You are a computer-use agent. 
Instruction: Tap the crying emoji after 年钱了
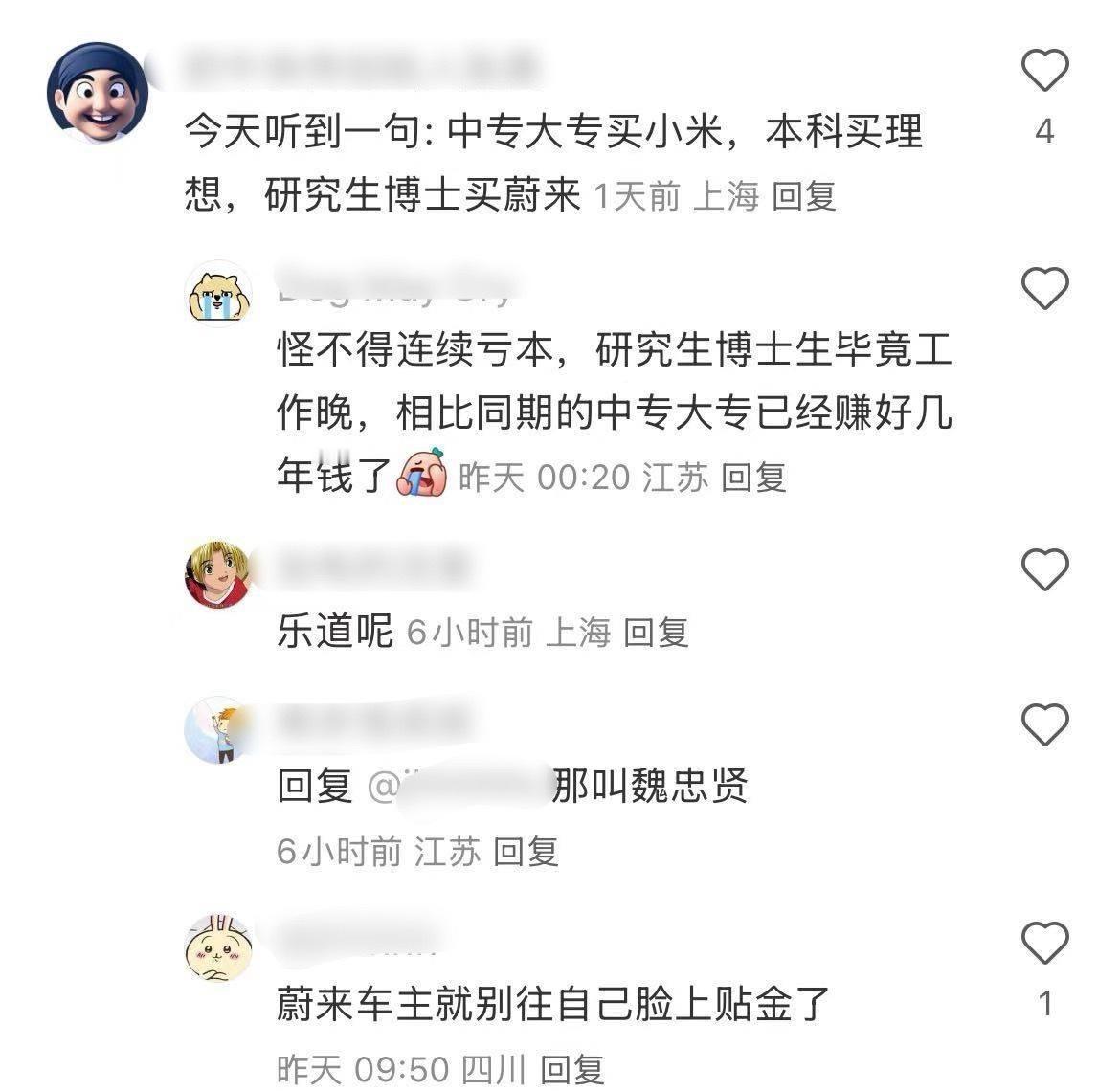(x=423, y=473)
